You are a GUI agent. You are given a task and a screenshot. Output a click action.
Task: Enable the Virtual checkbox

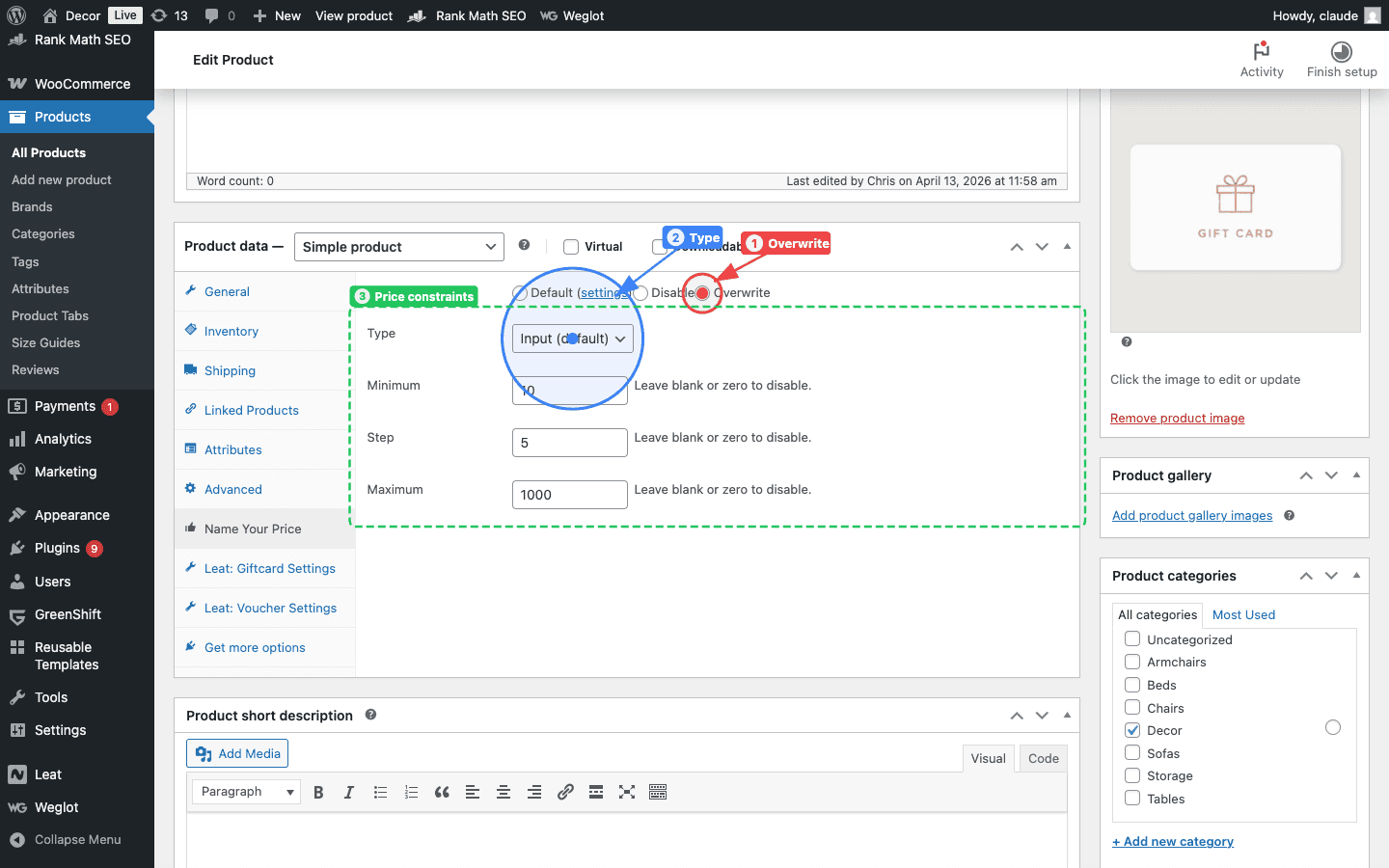(x=571, y=247)
